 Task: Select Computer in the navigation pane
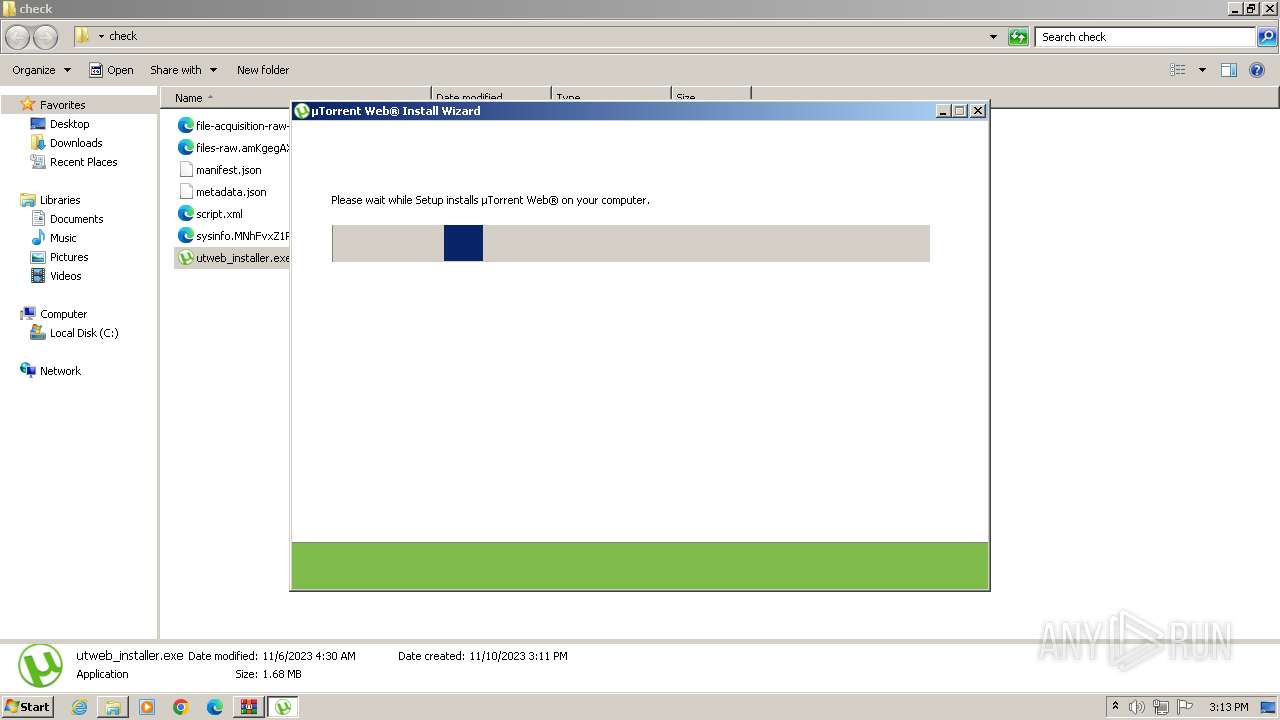click(63, 314)
